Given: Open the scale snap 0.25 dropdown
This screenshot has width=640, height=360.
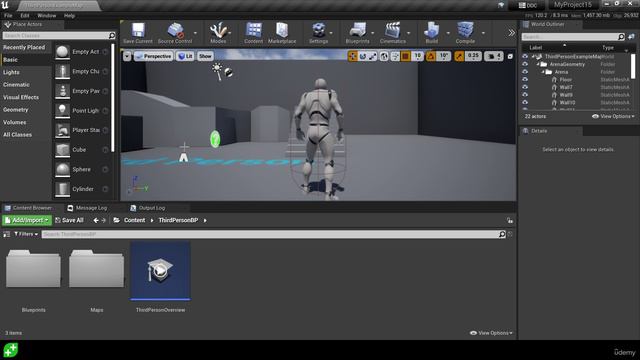Looking at the screenshot, I should tap(473, 56).
